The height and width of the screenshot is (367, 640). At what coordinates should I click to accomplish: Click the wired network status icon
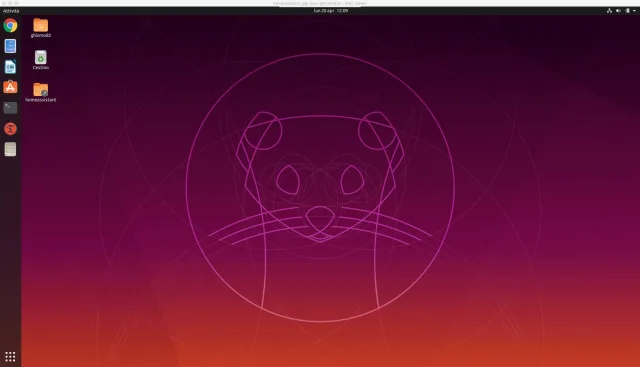(609, 11)
